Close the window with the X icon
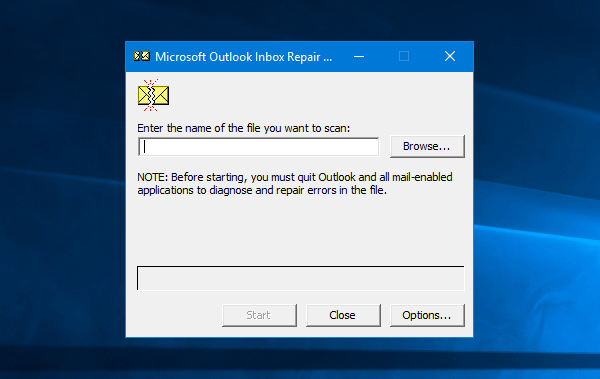 coord(450,57)
